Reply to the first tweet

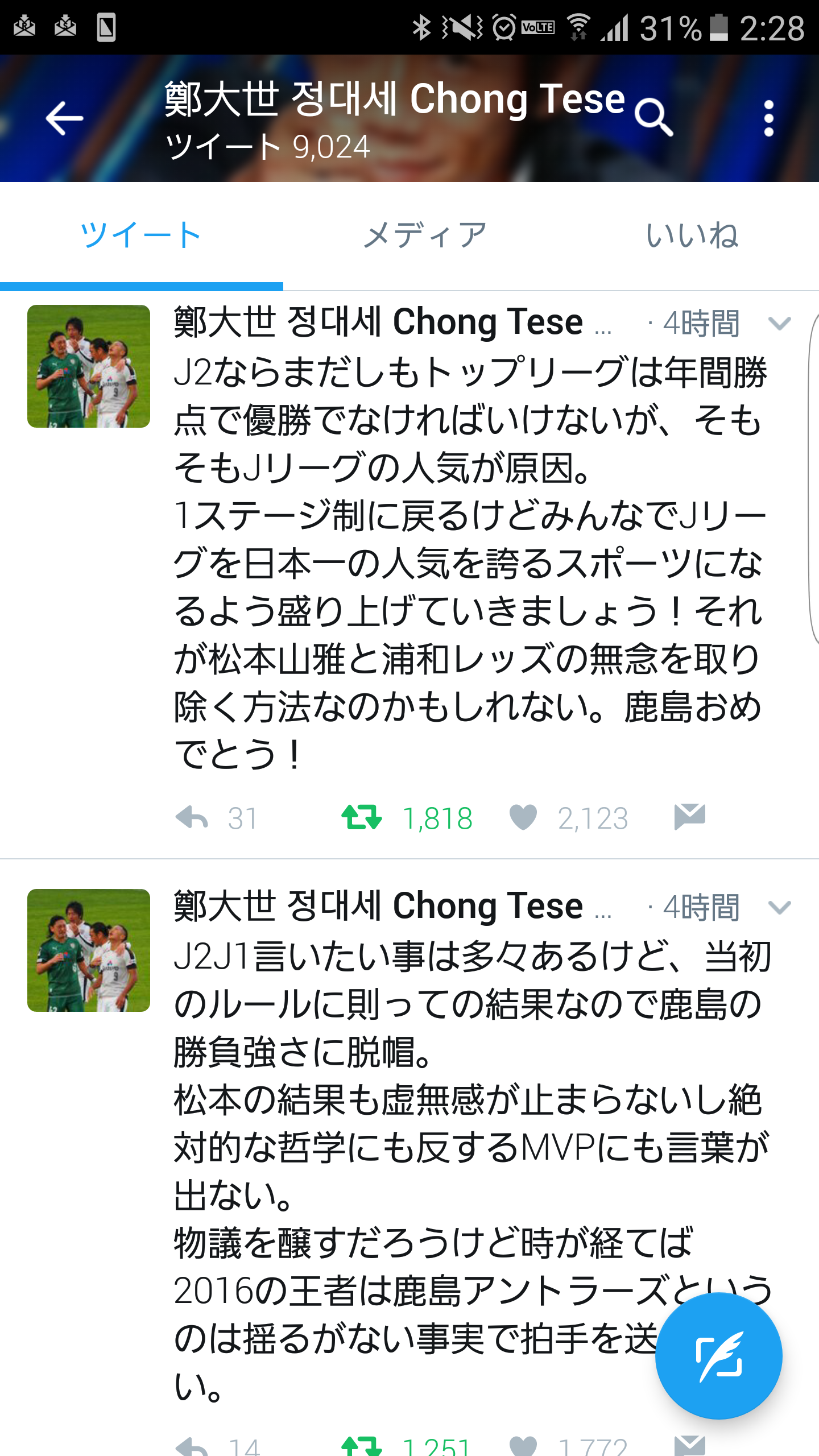point(192,818)
